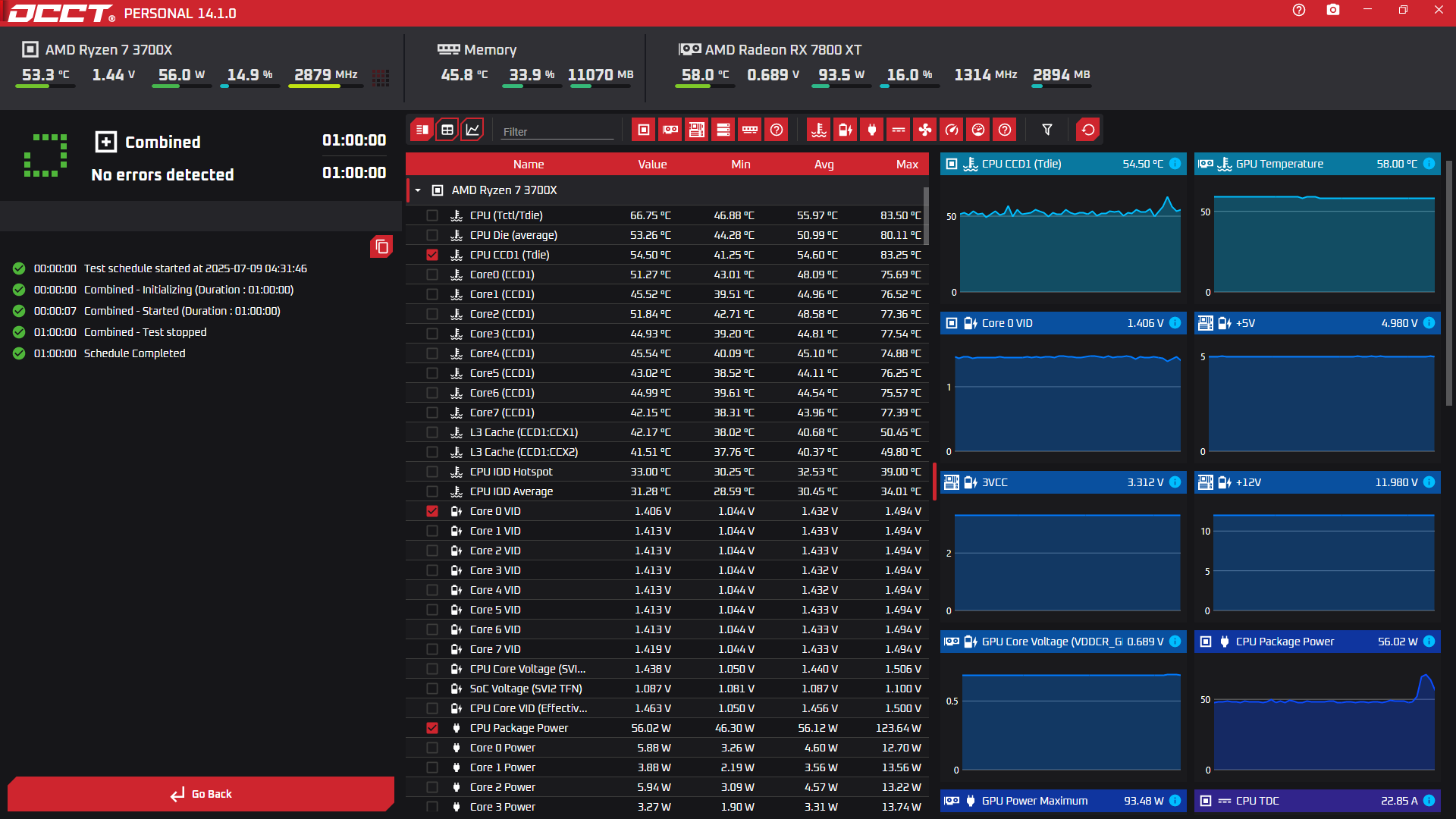Click the memory usage bar under 33.9 %
The height and width of the screenshot is (819, 1456).
[x=532, y=86]
